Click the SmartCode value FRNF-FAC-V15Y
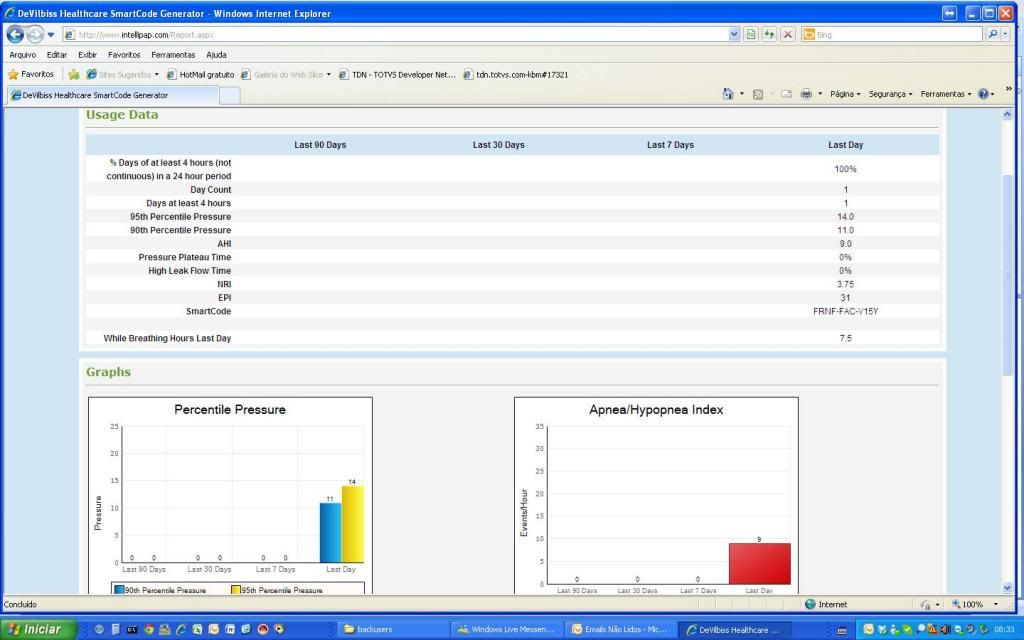Viewport: 1024px width, 640px height. (x=845, y=312)
